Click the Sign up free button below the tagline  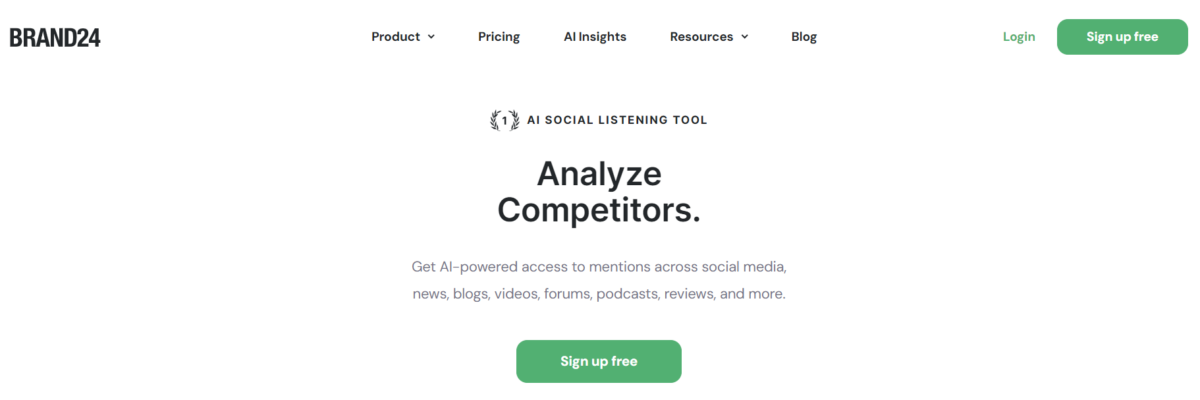[599, 361]
